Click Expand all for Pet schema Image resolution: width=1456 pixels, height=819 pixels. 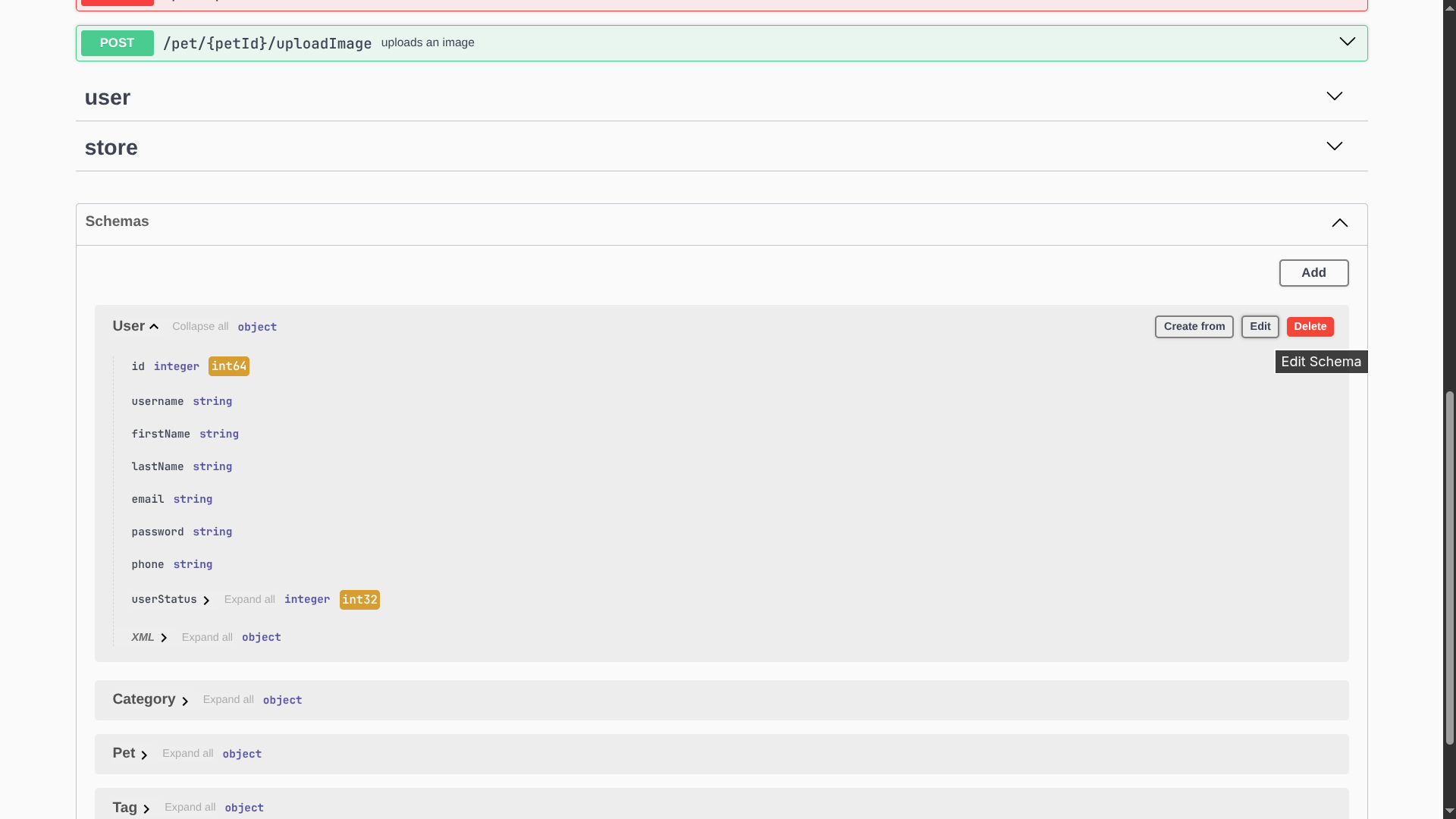(x=187, y=754)
